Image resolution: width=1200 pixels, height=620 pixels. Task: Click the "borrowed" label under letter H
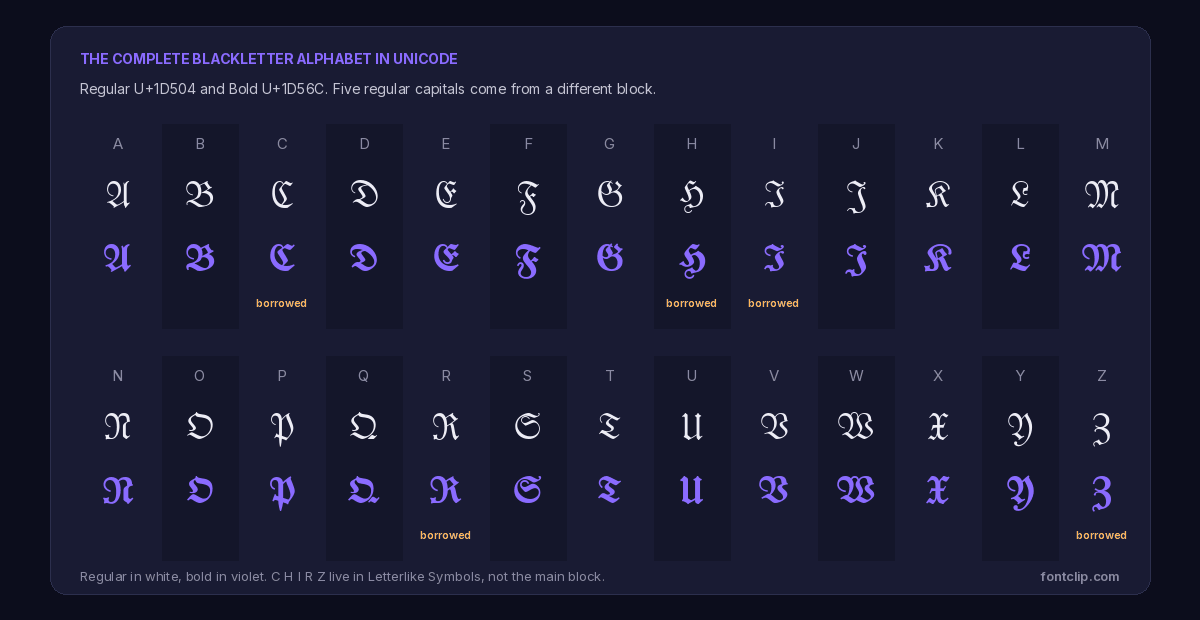coord(692,303)
